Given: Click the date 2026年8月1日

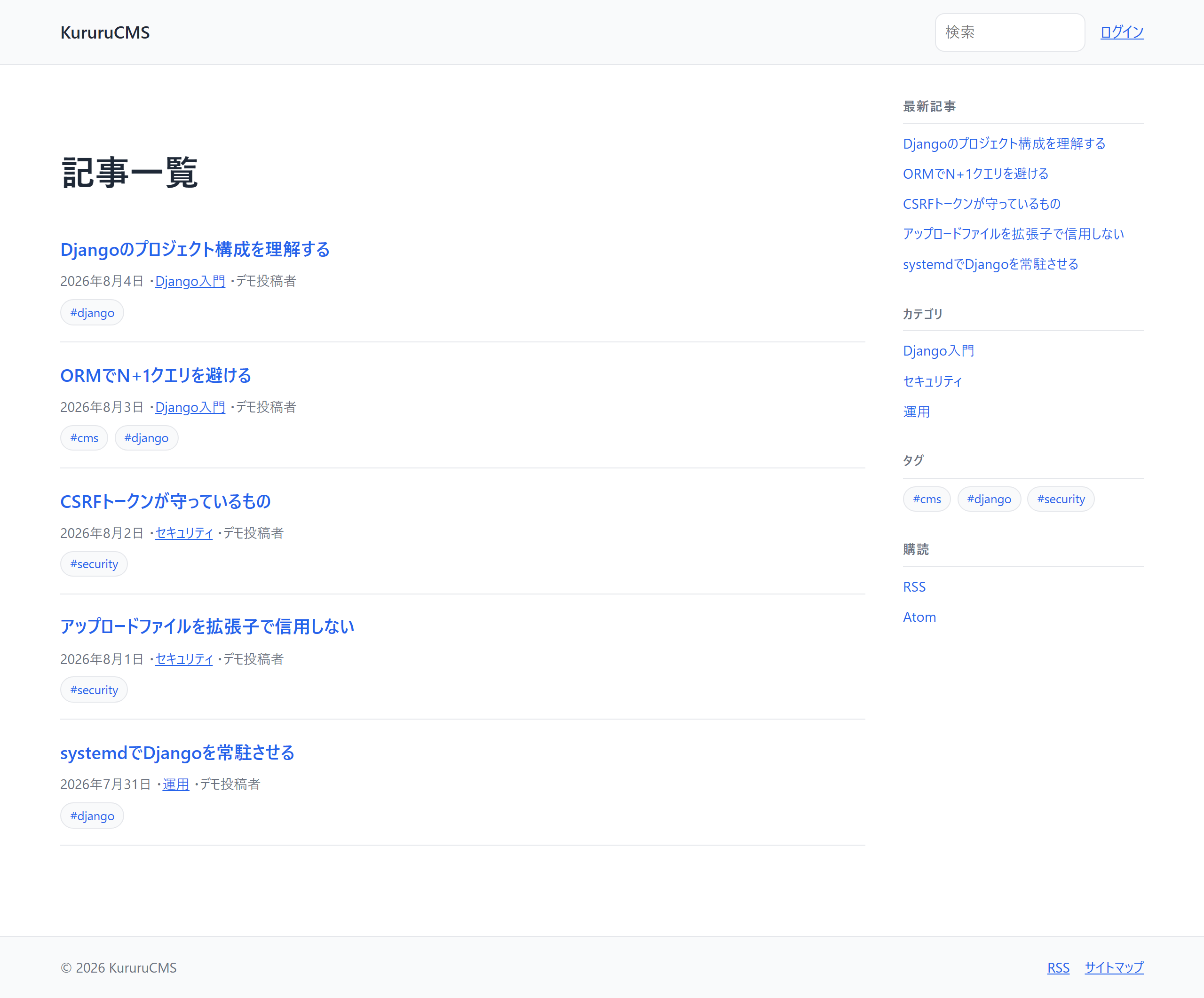Looking at the screenshot, I should (102, 659).
